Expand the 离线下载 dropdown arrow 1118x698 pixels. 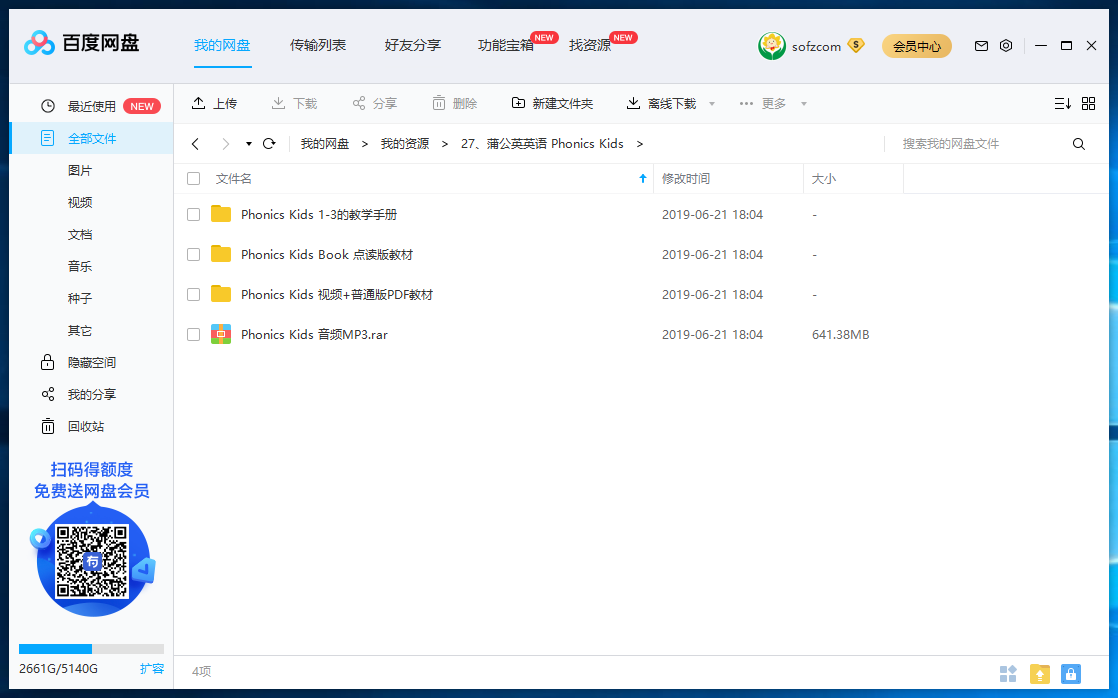(711, 102)
